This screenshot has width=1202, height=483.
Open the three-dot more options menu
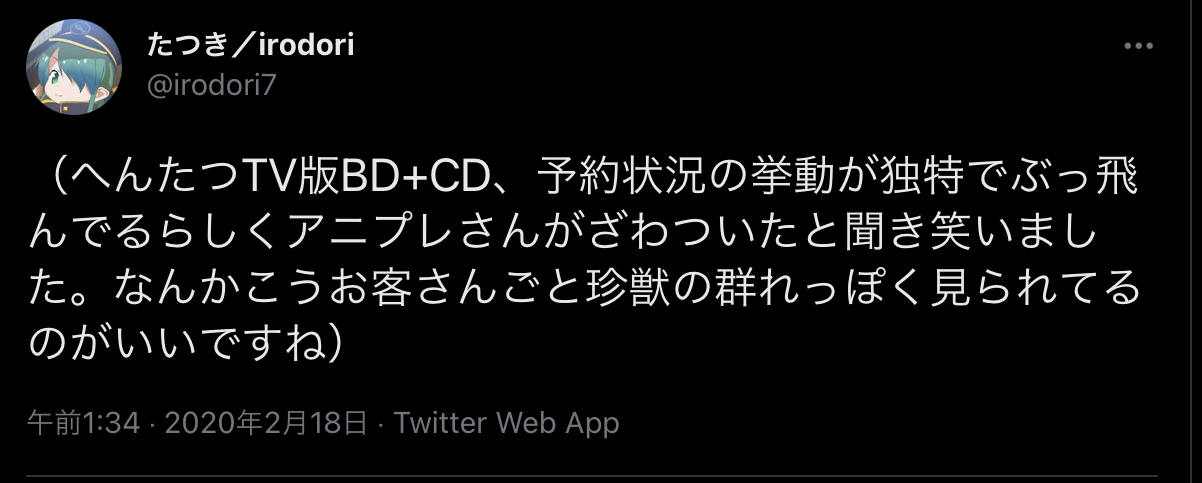tap(1139, 46)
